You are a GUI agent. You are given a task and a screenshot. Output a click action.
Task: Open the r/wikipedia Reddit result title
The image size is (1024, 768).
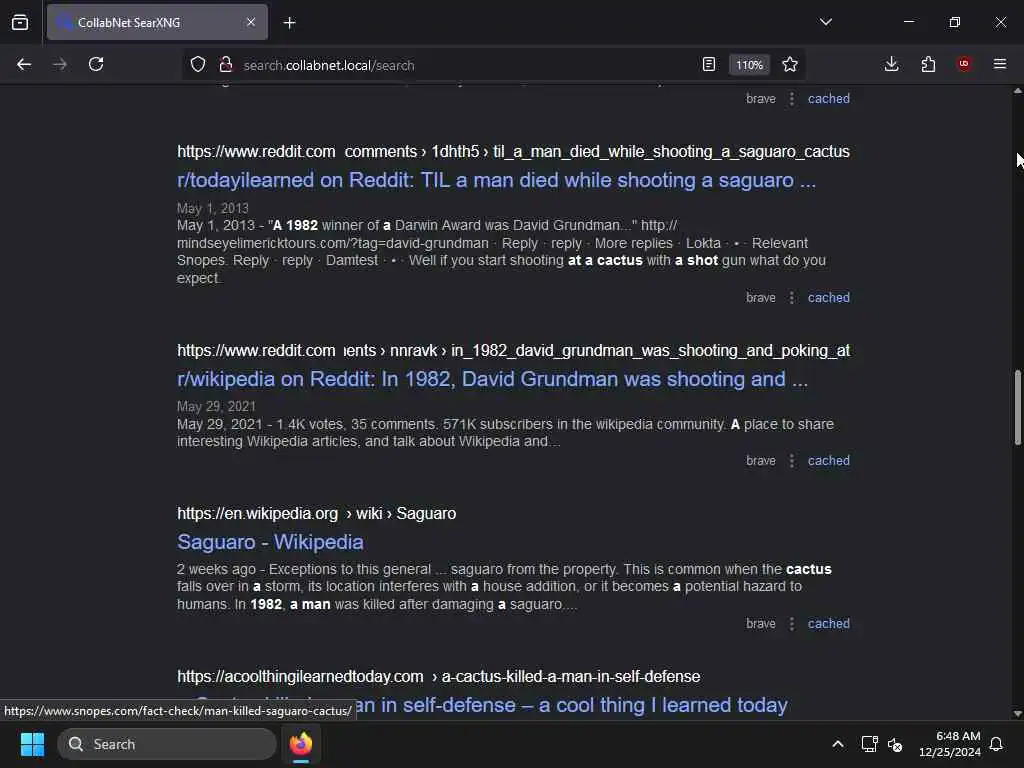click(492, 379)
